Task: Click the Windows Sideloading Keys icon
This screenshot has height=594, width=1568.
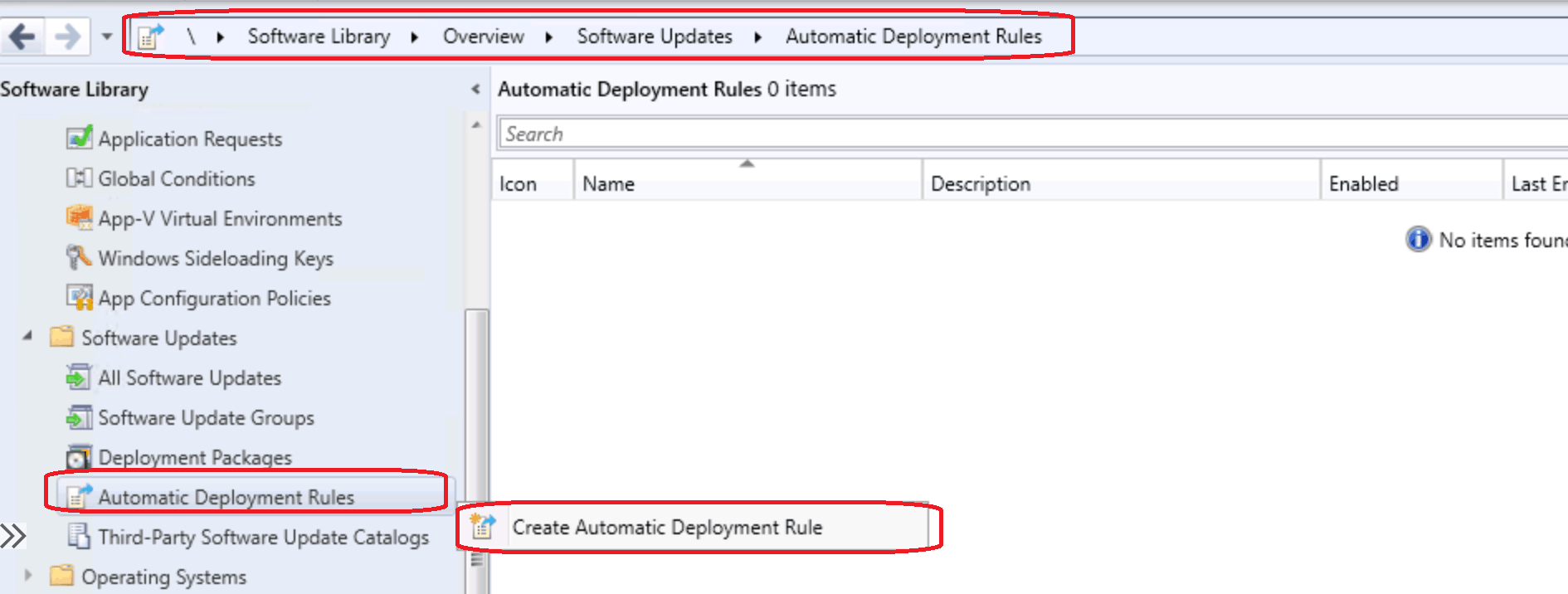Action: pos(79,257)
